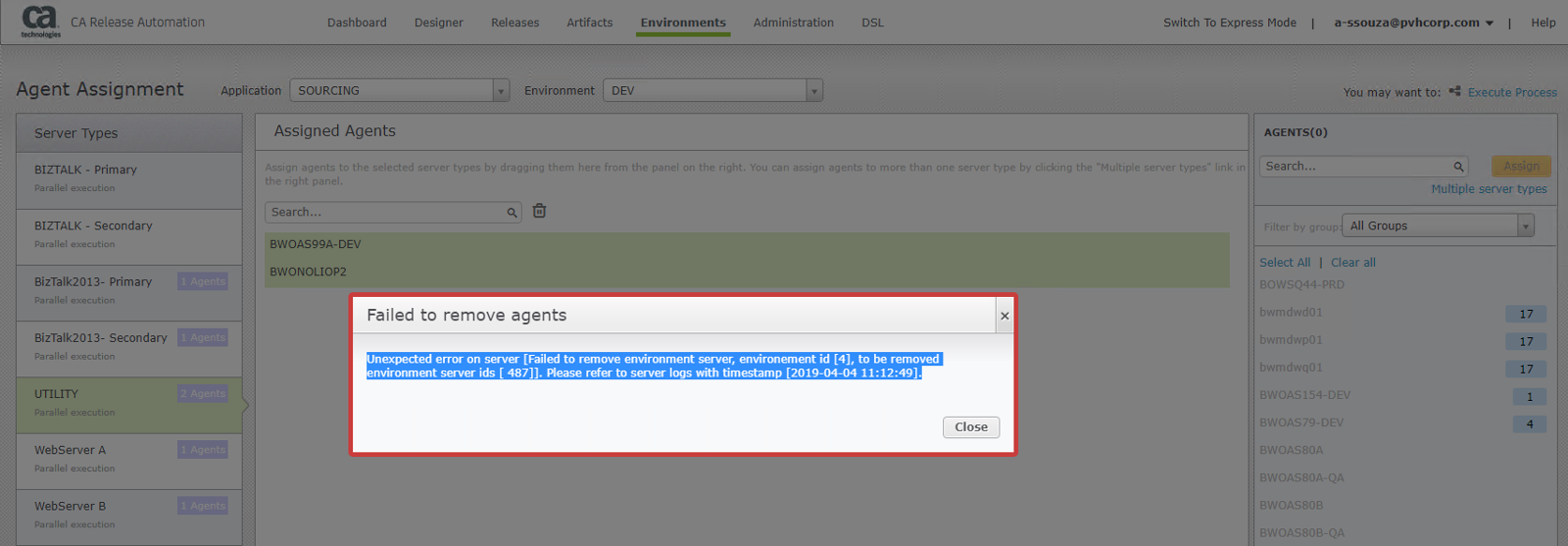Select BIZTALK - Secondary server type
This screenshot has height=546, width=1568.
pos(129,235)
